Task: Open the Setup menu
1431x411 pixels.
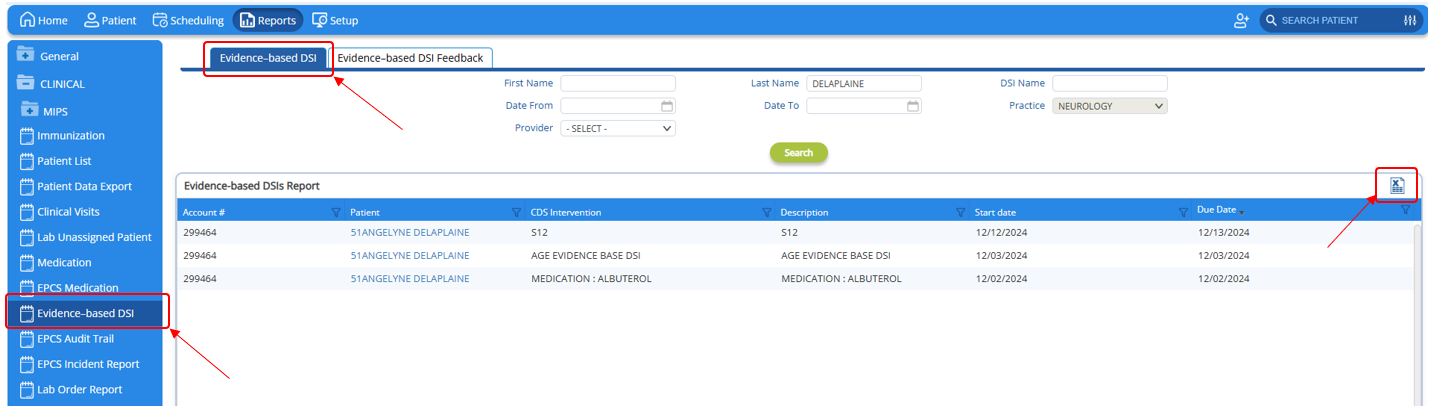Action: tap(335, 20)
